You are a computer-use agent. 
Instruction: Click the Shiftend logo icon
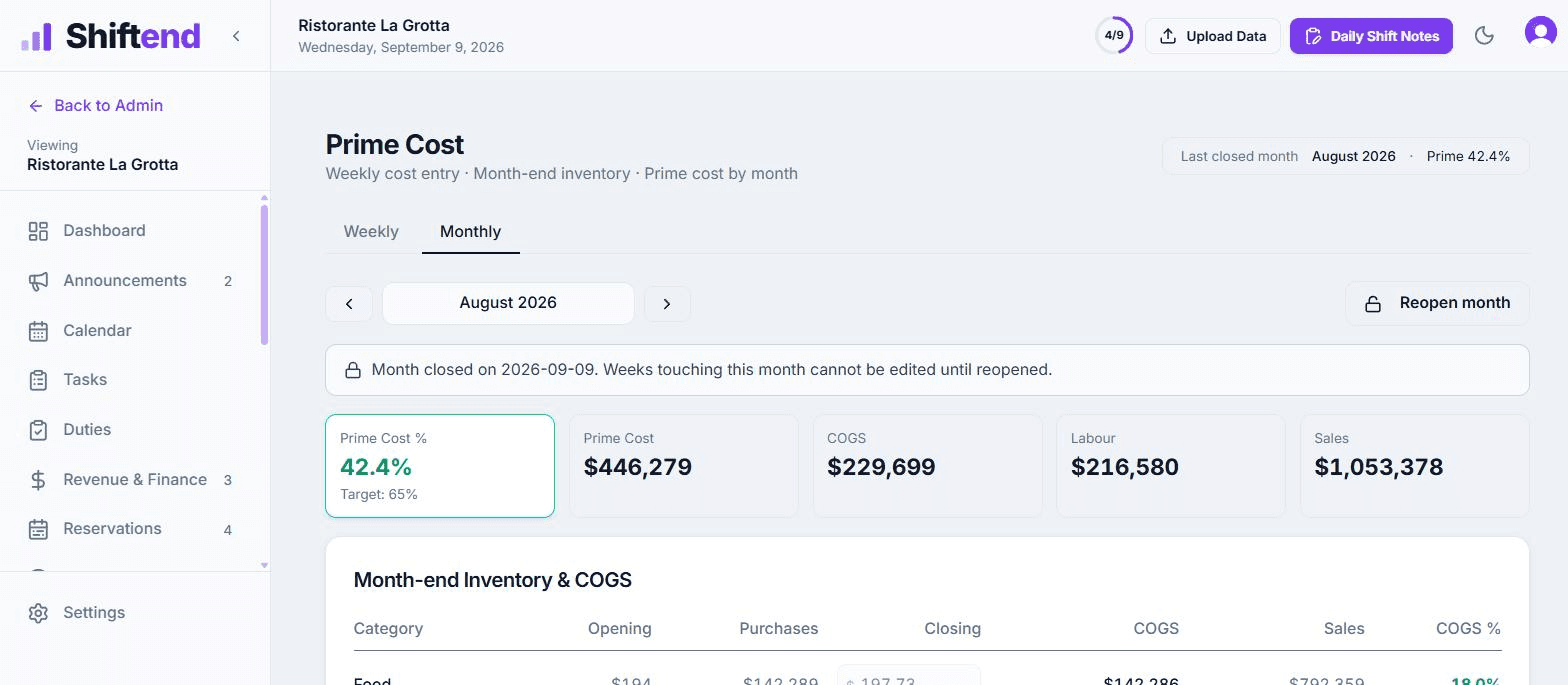[36, 36]
